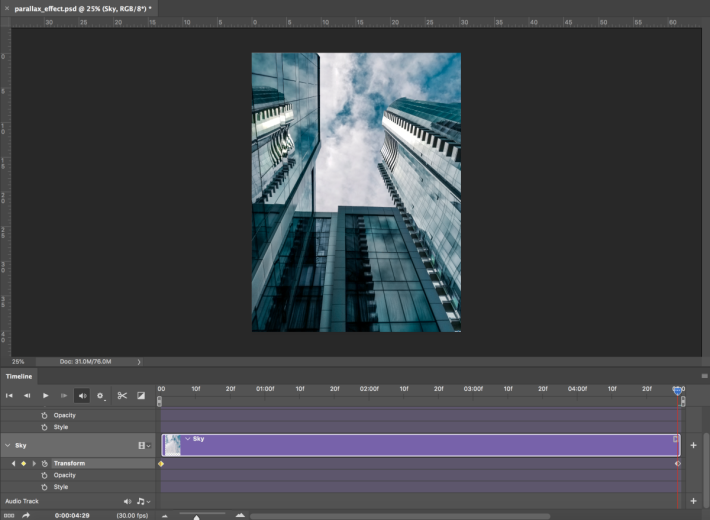Screen dimensions: 710x520
Task: Select the Transform property label
Action: [69, 463]
